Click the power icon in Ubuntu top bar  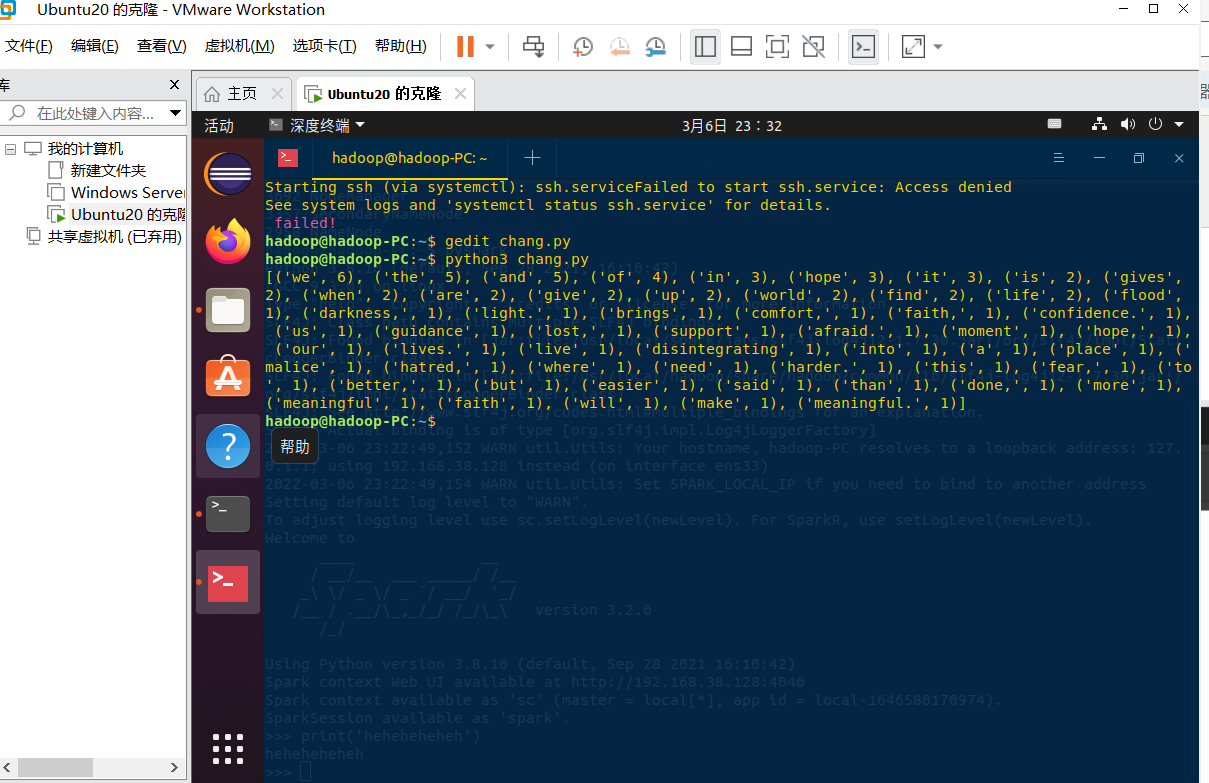[1155, 125]
